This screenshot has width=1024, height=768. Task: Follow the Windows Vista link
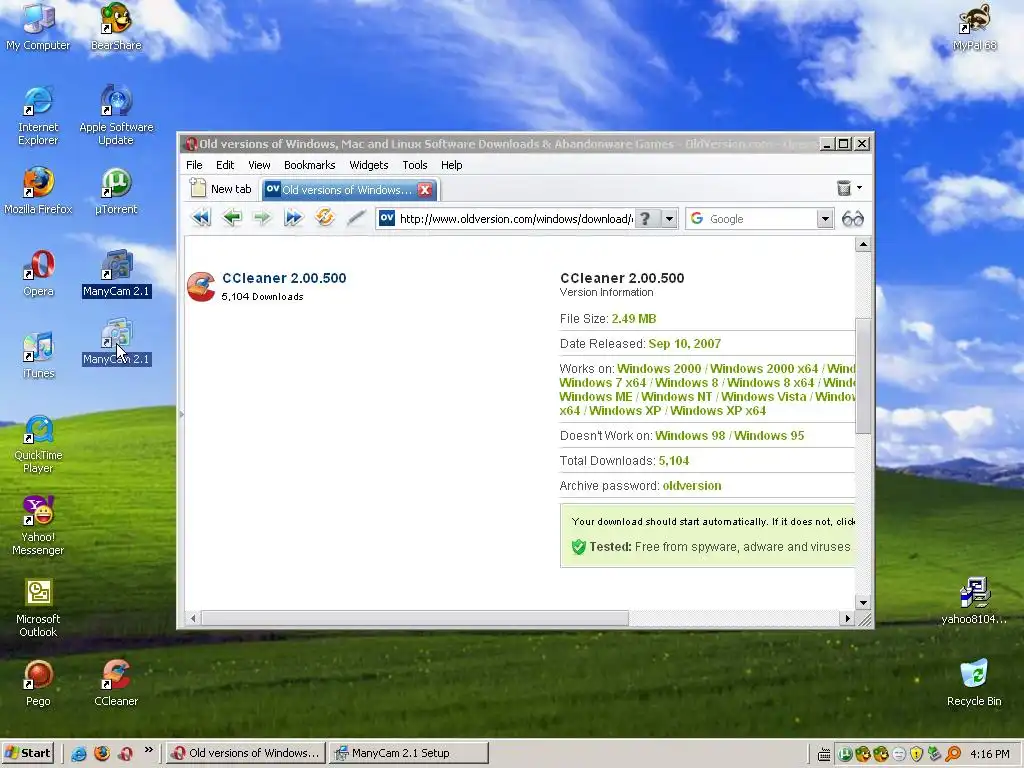click(763, 396)
